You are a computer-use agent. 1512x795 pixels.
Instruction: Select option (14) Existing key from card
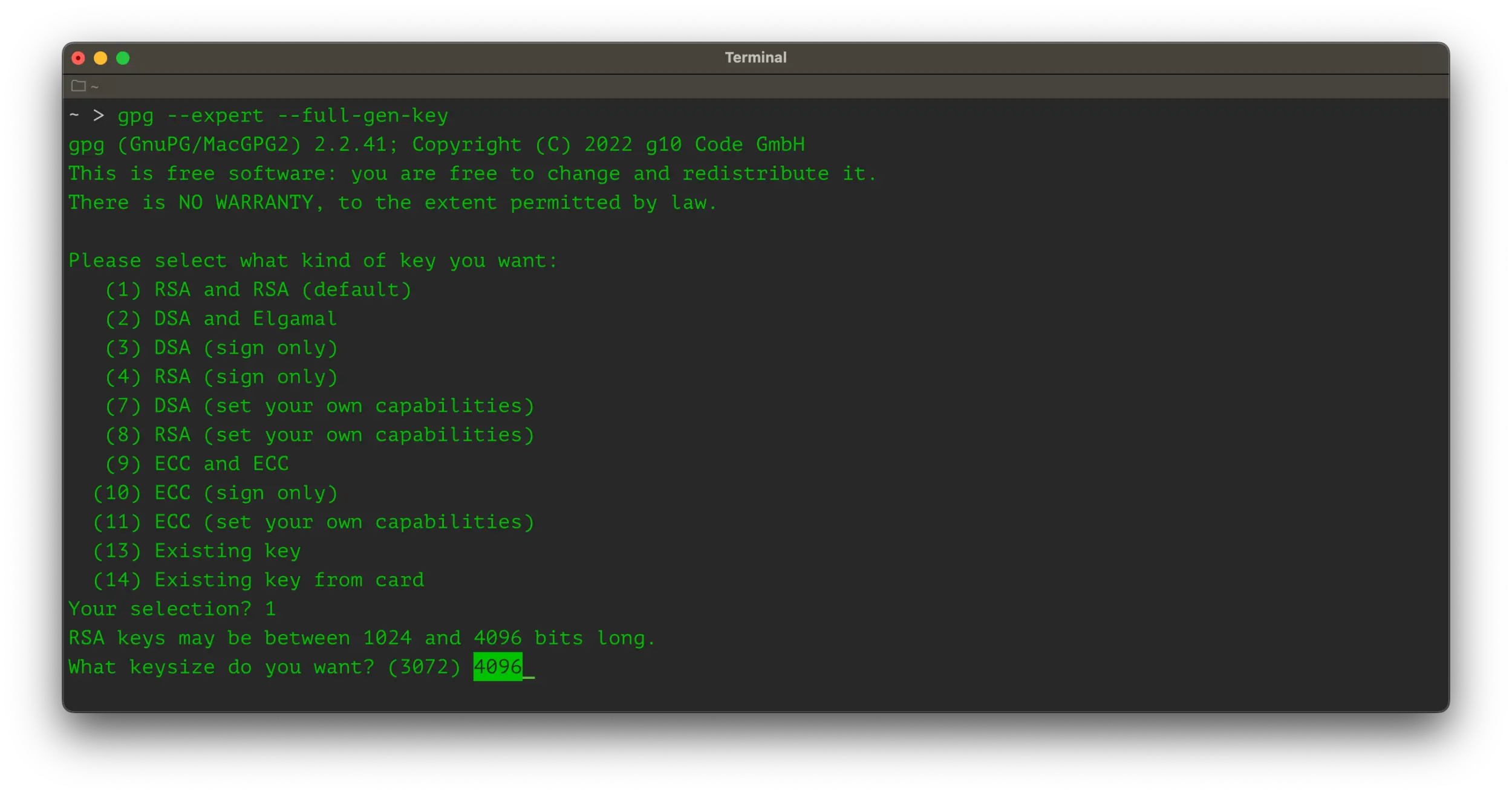(259, 580)
